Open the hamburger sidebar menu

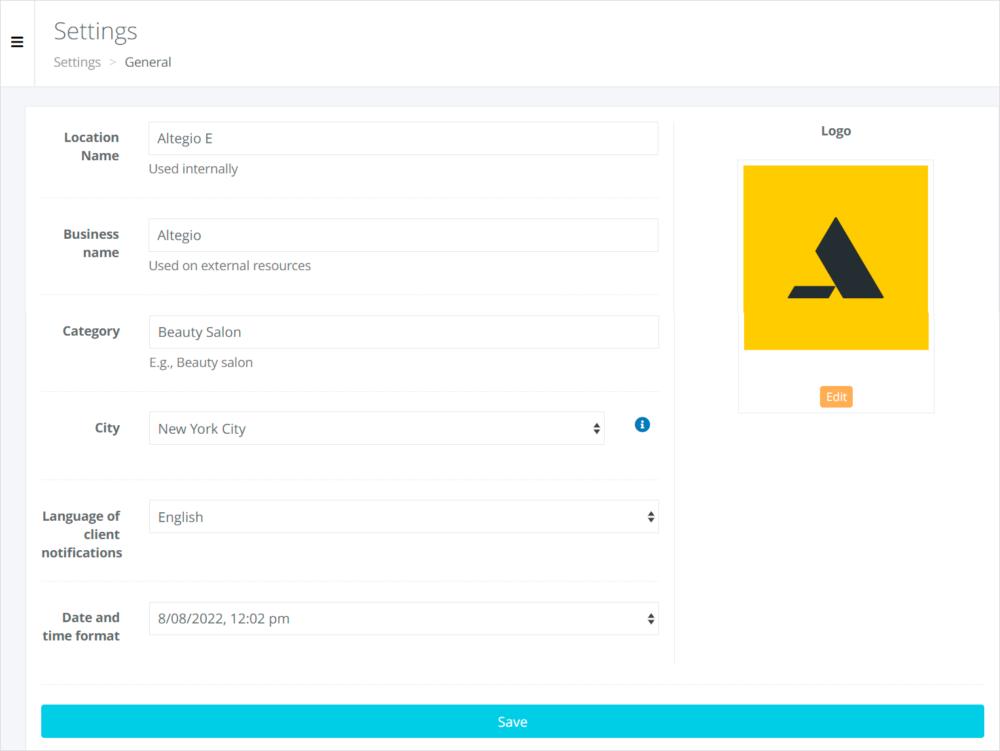17,42
